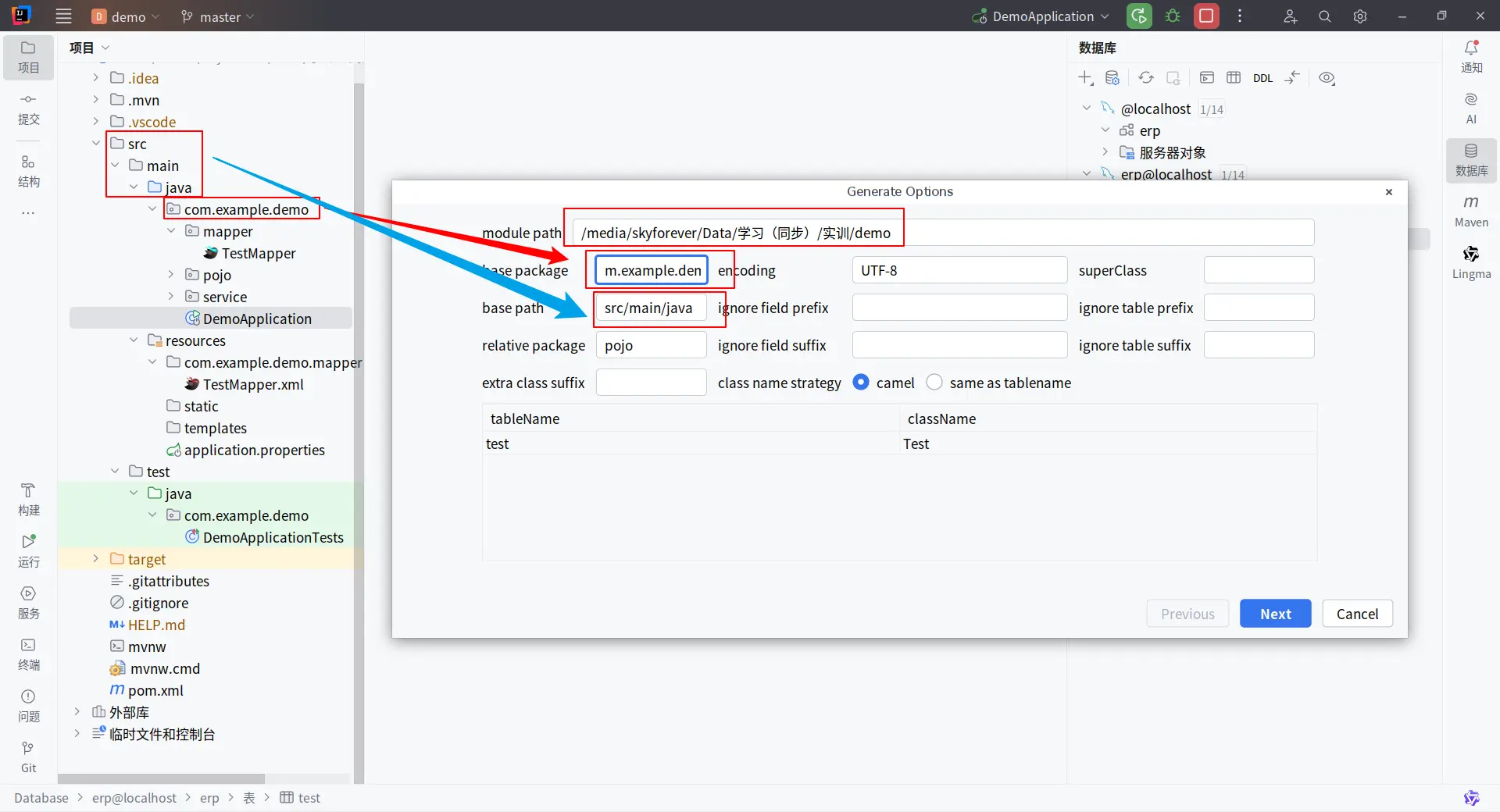The width and height of the screenshot is (1500, 812).
Task: Show more tool windows via the ellipsis icon
Action: tap(28, 212)
